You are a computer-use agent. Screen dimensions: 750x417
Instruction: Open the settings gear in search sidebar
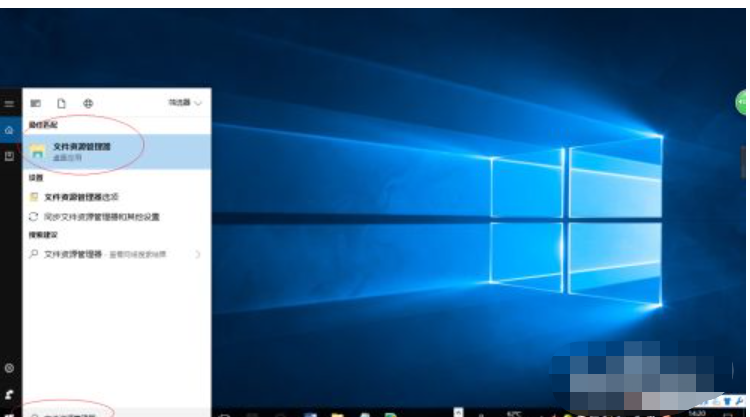coord(9,368)
